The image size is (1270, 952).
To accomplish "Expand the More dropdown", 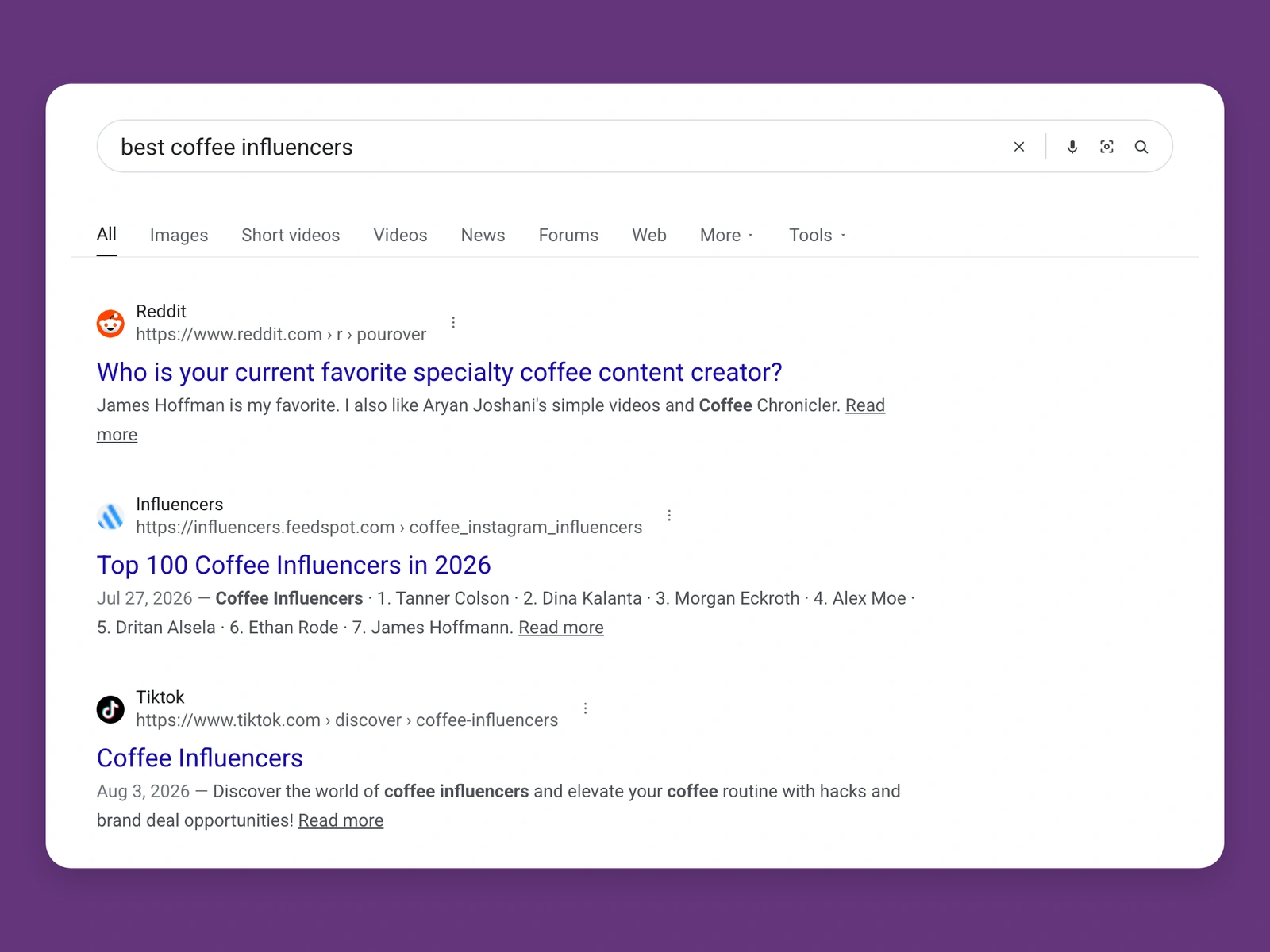I will (727, 235).
